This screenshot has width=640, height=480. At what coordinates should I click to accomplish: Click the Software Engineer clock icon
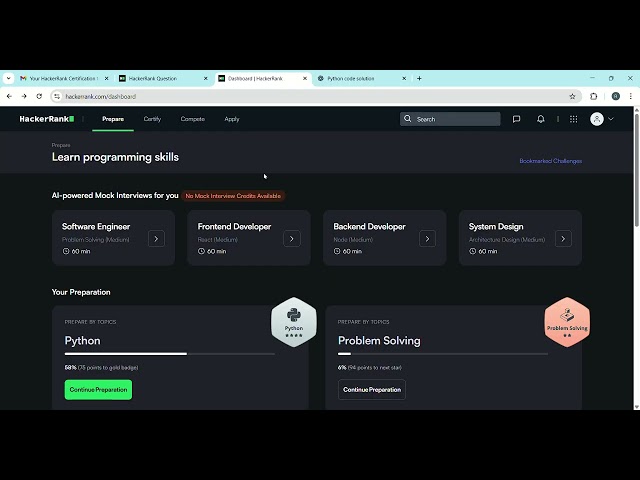pyautogui.click(x=66, y=251)
